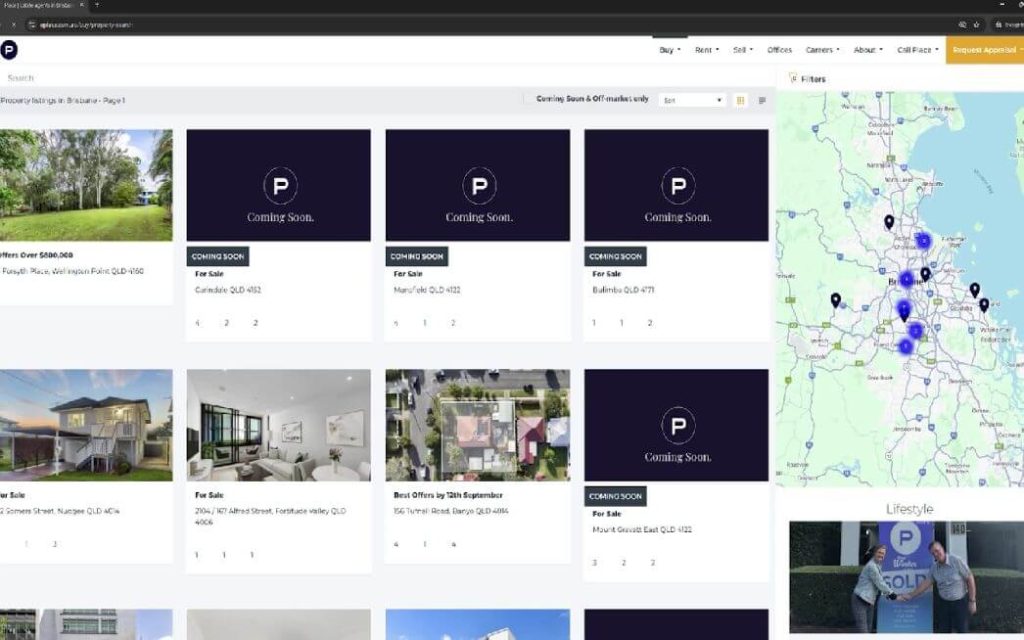Expand the Rent menu

pos(706,50)
